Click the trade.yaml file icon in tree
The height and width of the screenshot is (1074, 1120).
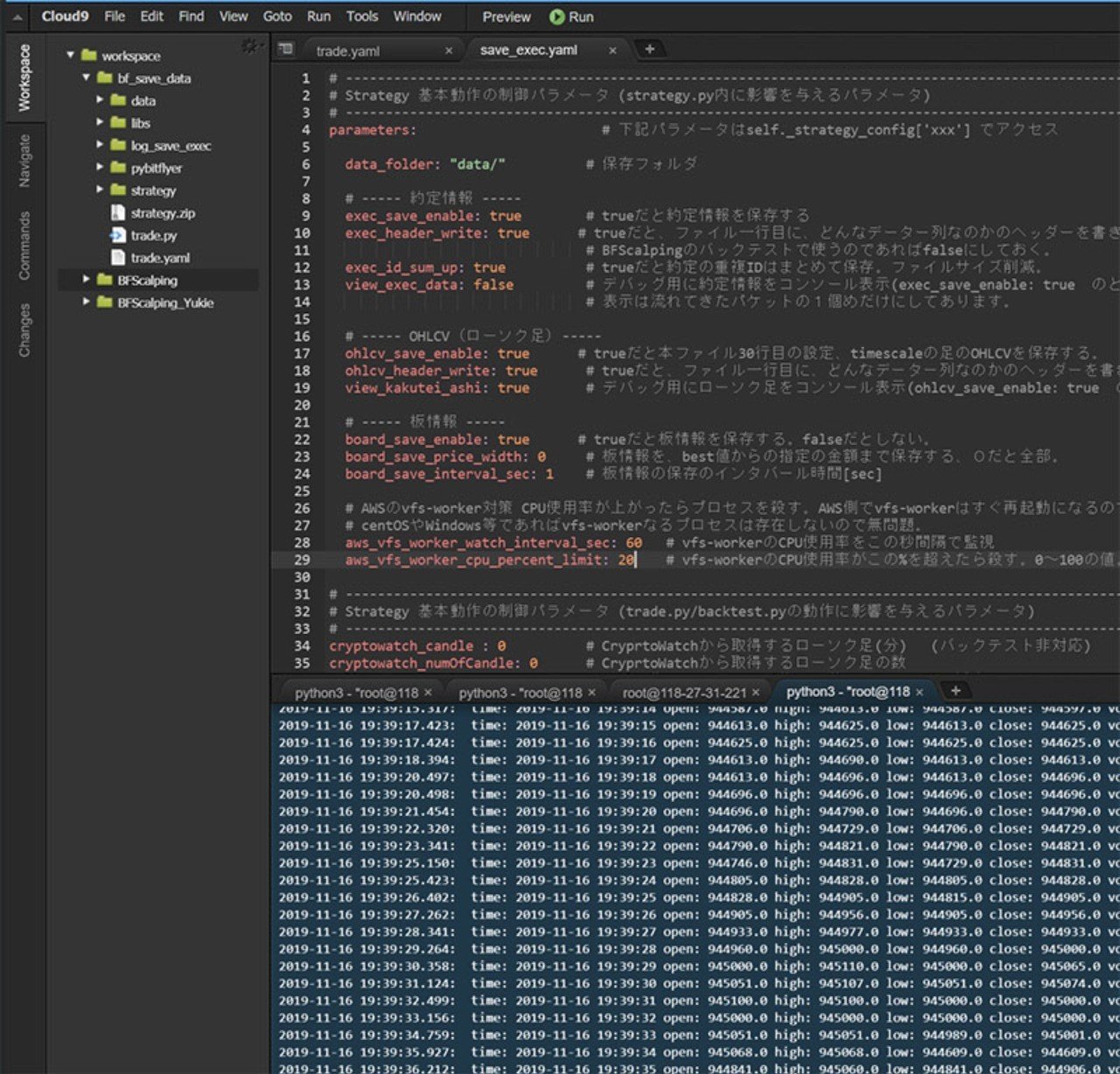click(x=118, y=258)
